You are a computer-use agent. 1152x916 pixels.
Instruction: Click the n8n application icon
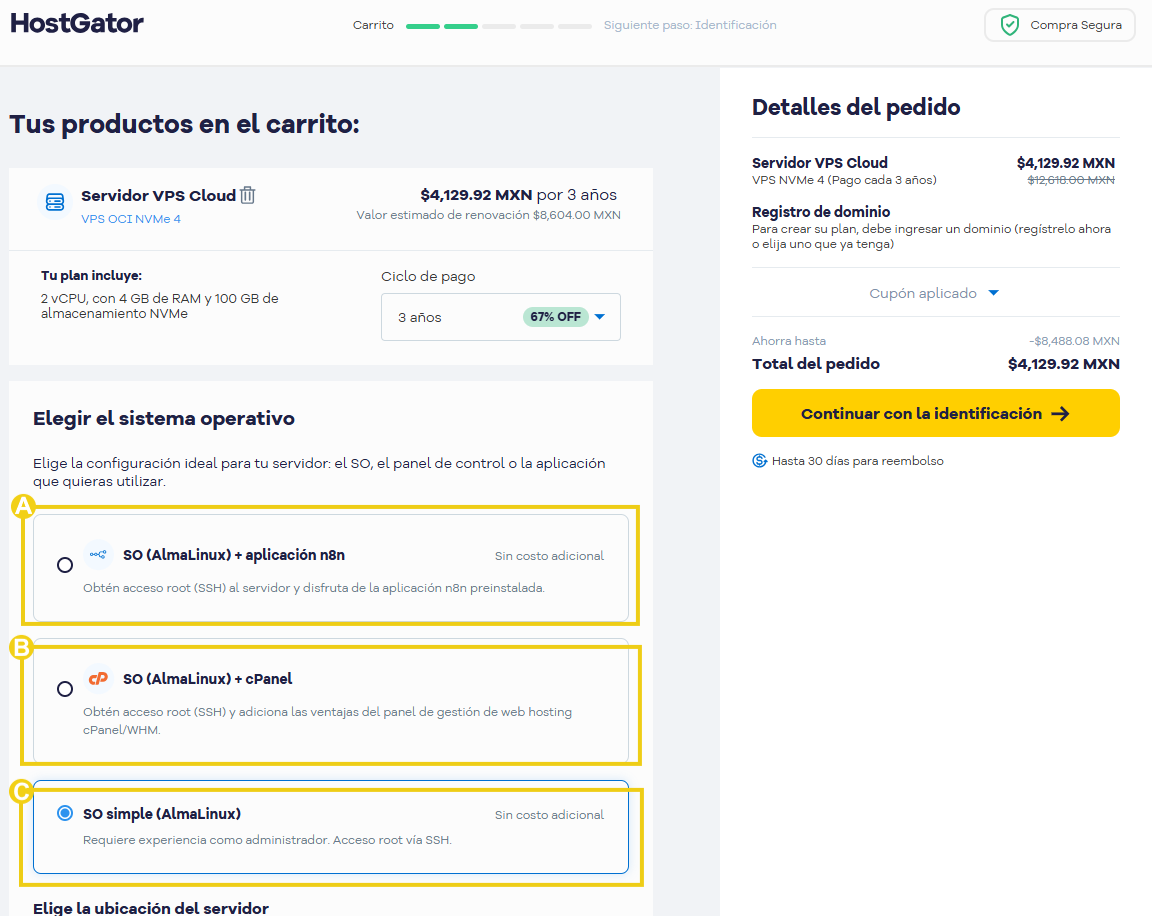[99, 552]
